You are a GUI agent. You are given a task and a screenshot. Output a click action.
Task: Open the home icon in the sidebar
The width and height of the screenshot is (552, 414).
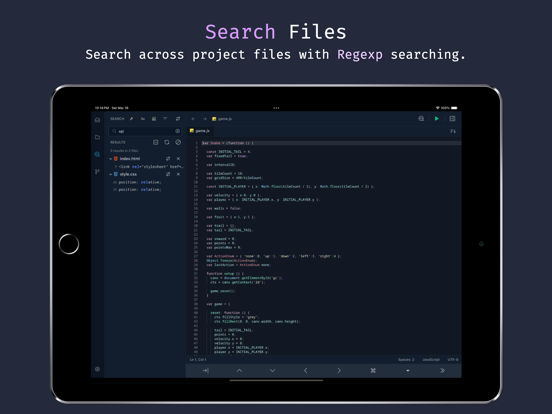point(98,120)
